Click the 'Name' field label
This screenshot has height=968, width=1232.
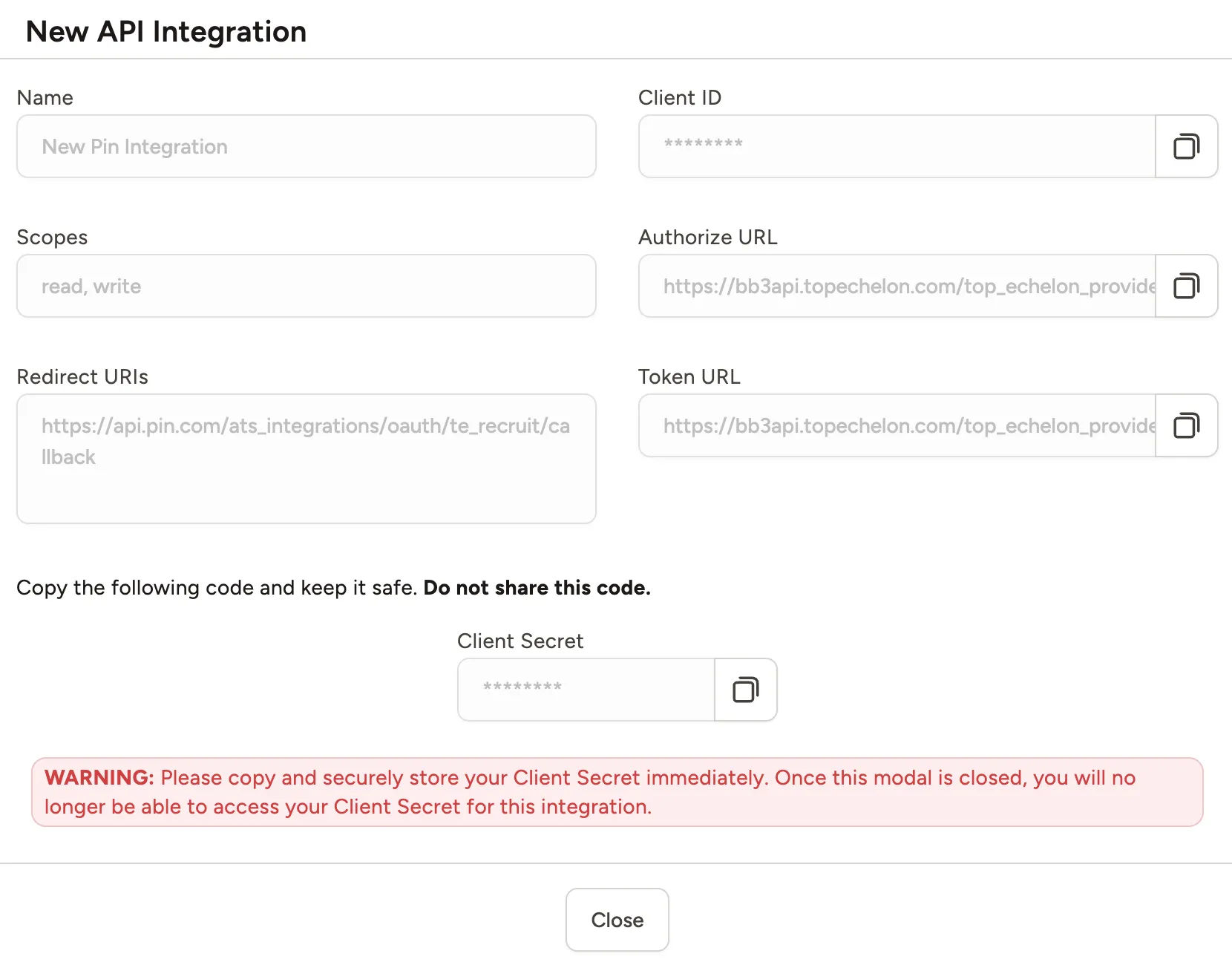click(x=45, y=98)
